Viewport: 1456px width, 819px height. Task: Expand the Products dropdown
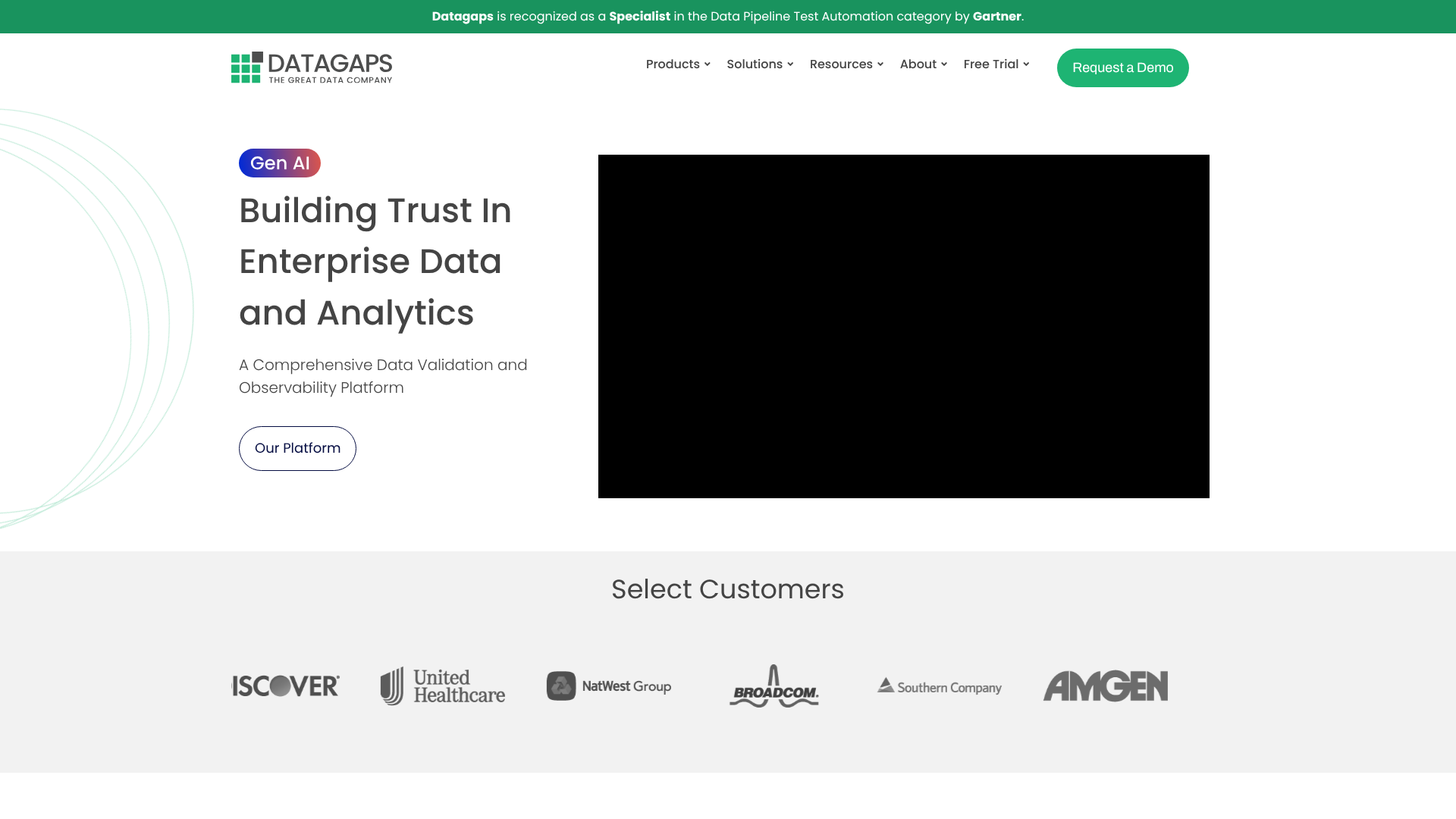677,64
